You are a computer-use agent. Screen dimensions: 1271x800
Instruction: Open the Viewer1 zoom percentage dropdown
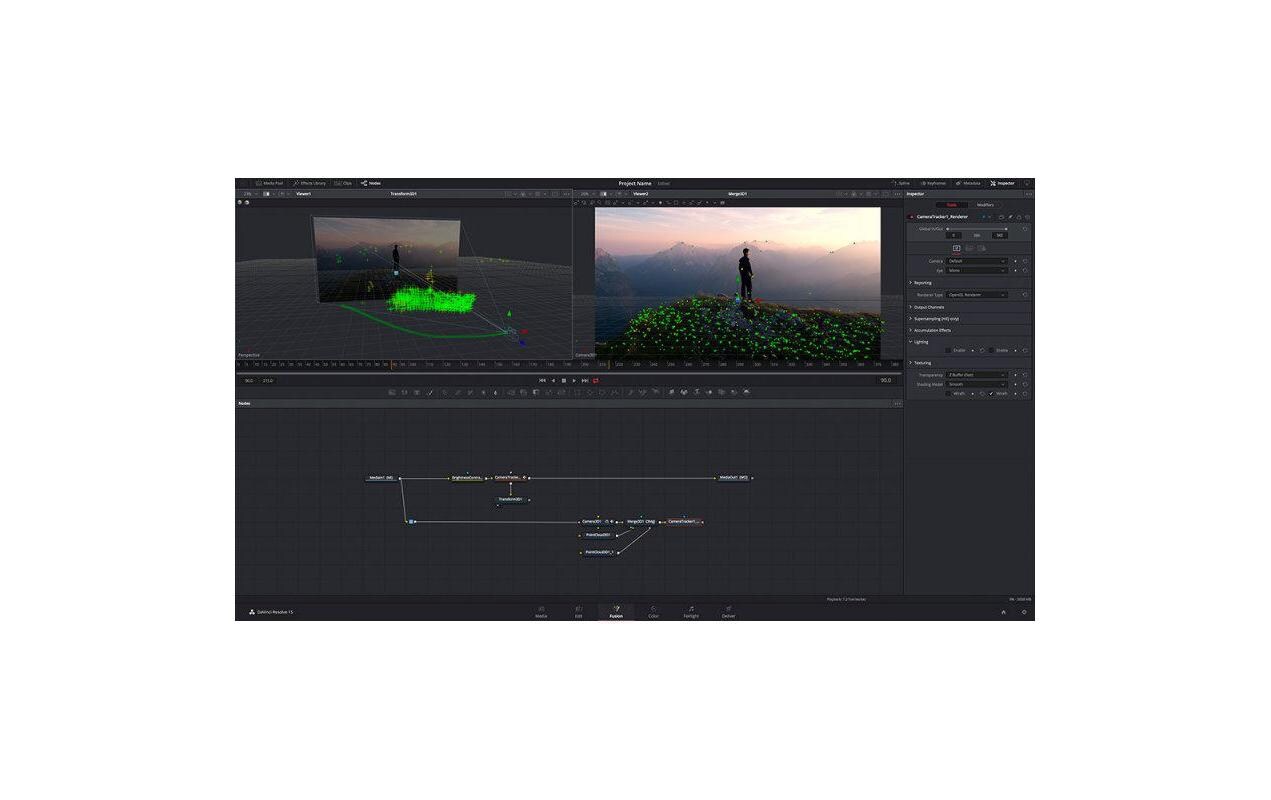pyautogui.click(x=248, y=193)
